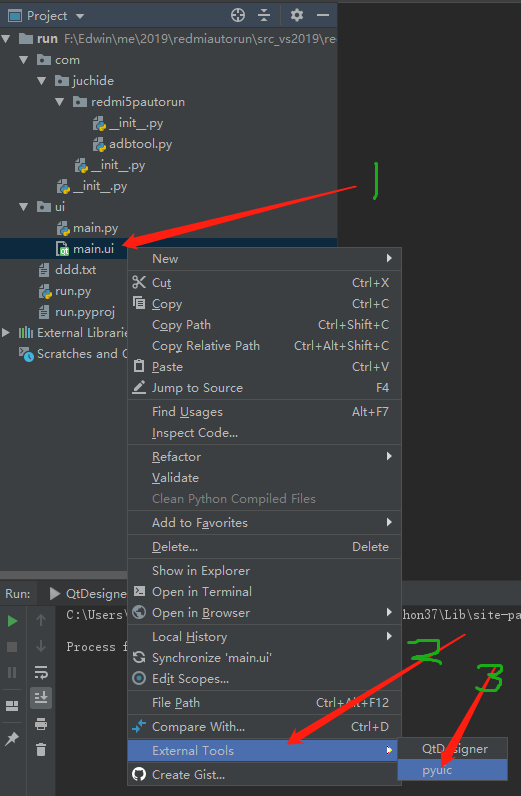Toggle soft-wrap in Run console
This screenshot has height=796, width=521.
(41, 672)
